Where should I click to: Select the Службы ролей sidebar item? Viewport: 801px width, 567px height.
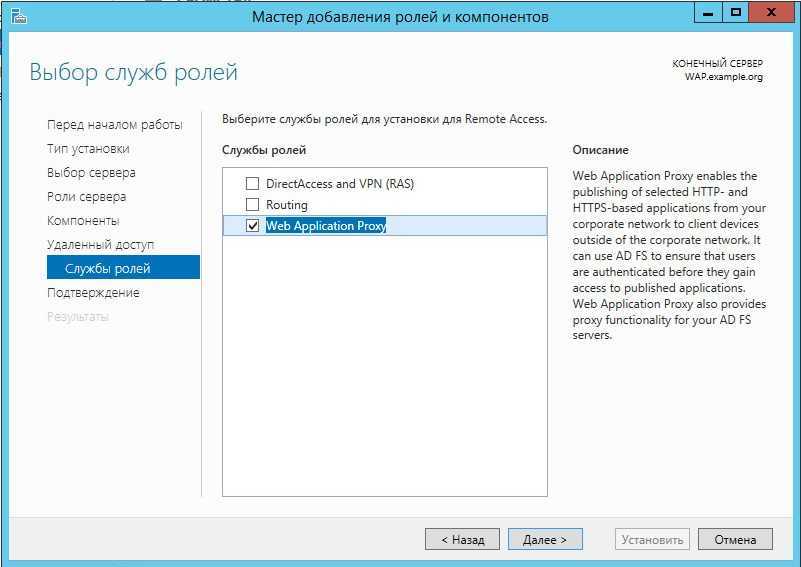click(x=108, y=269)
